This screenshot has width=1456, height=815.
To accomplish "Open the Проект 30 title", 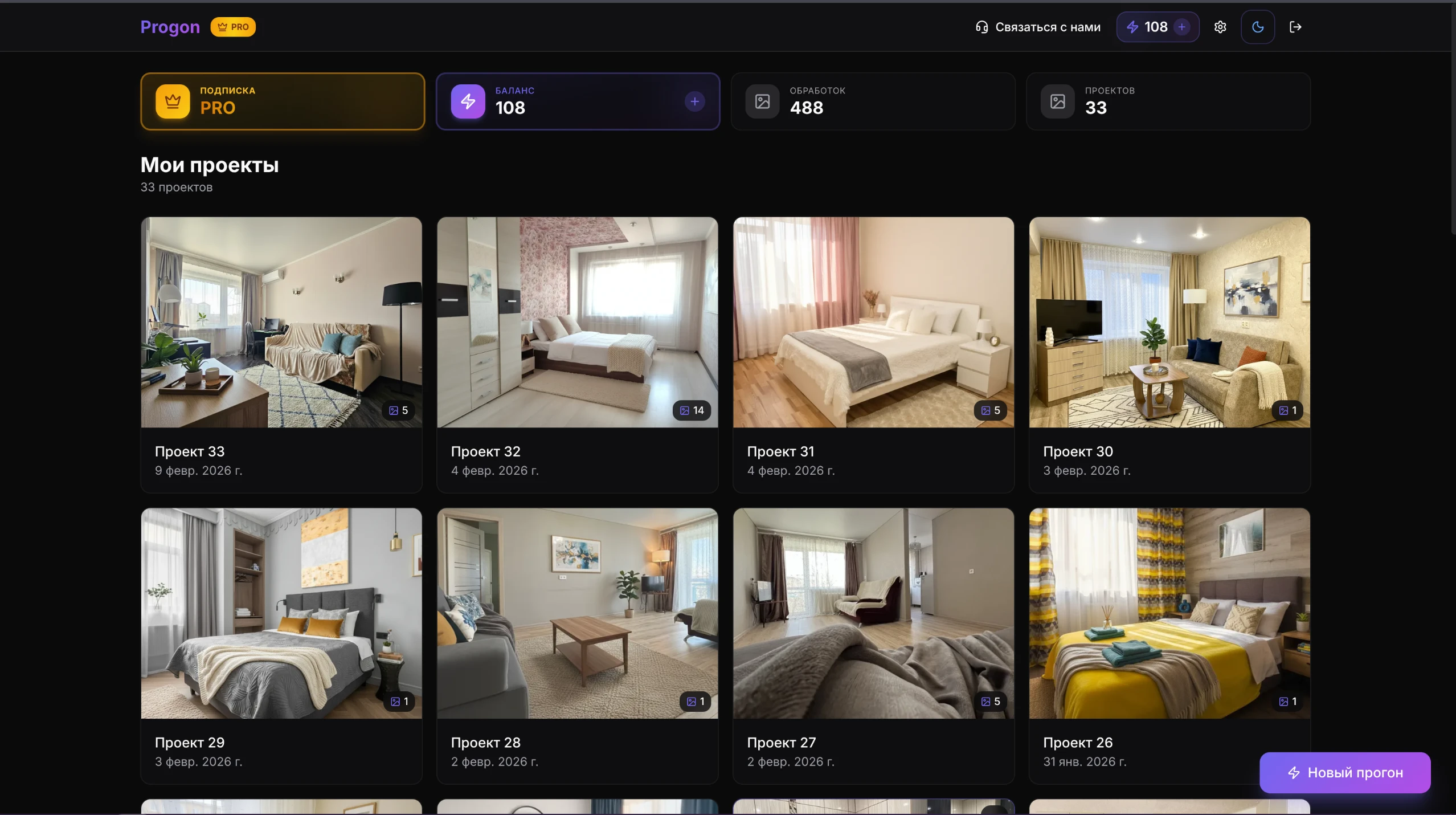I will 1078,451.
